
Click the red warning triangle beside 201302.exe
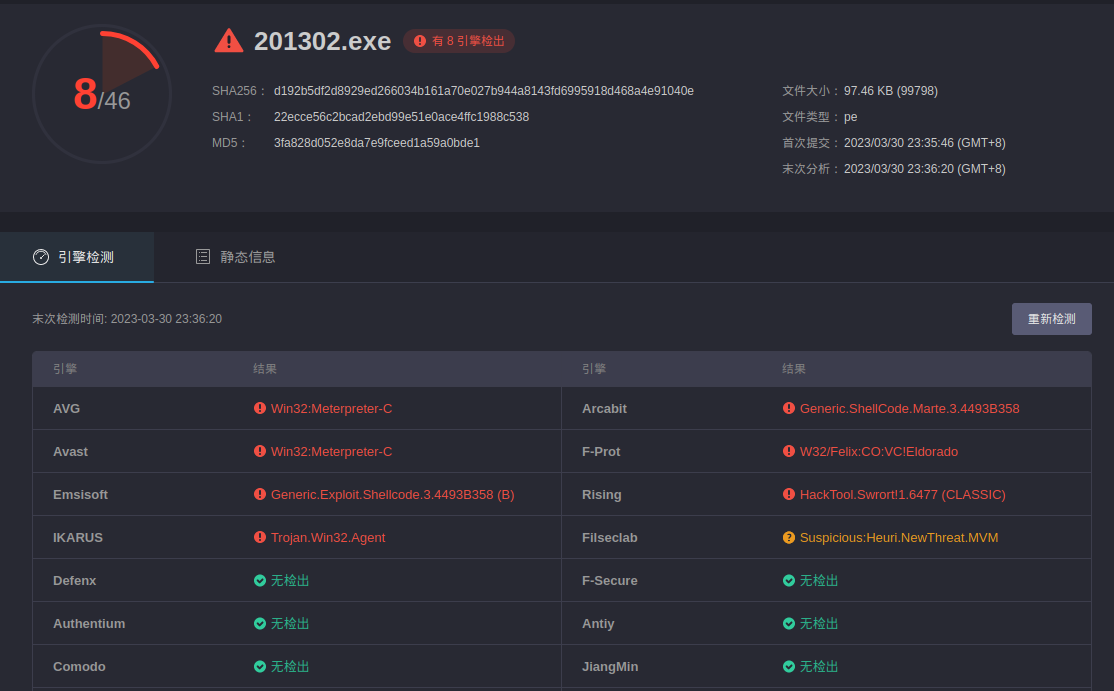(229, 41)
